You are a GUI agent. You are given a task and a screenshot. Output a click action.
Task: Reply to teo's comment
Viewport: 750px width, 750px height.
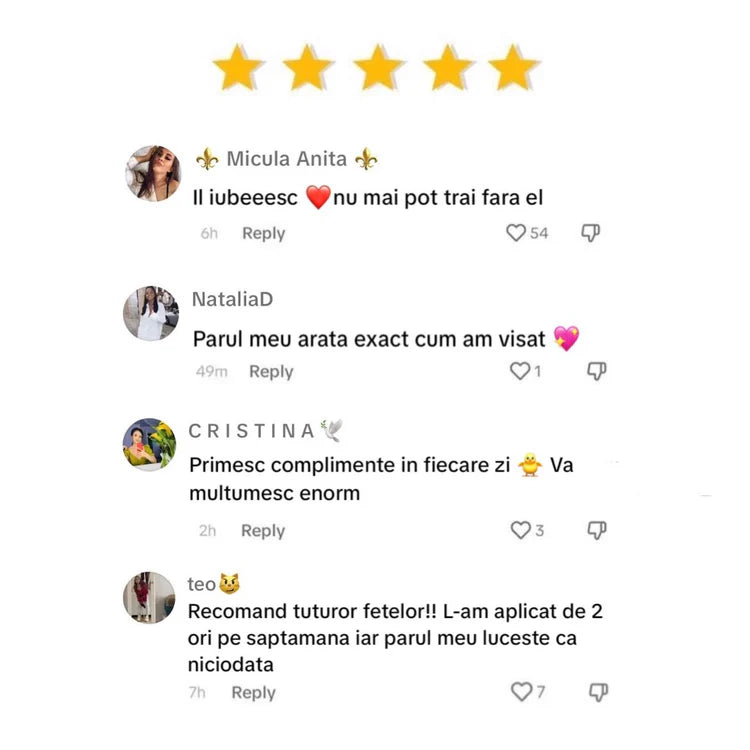tap(254, 693)
